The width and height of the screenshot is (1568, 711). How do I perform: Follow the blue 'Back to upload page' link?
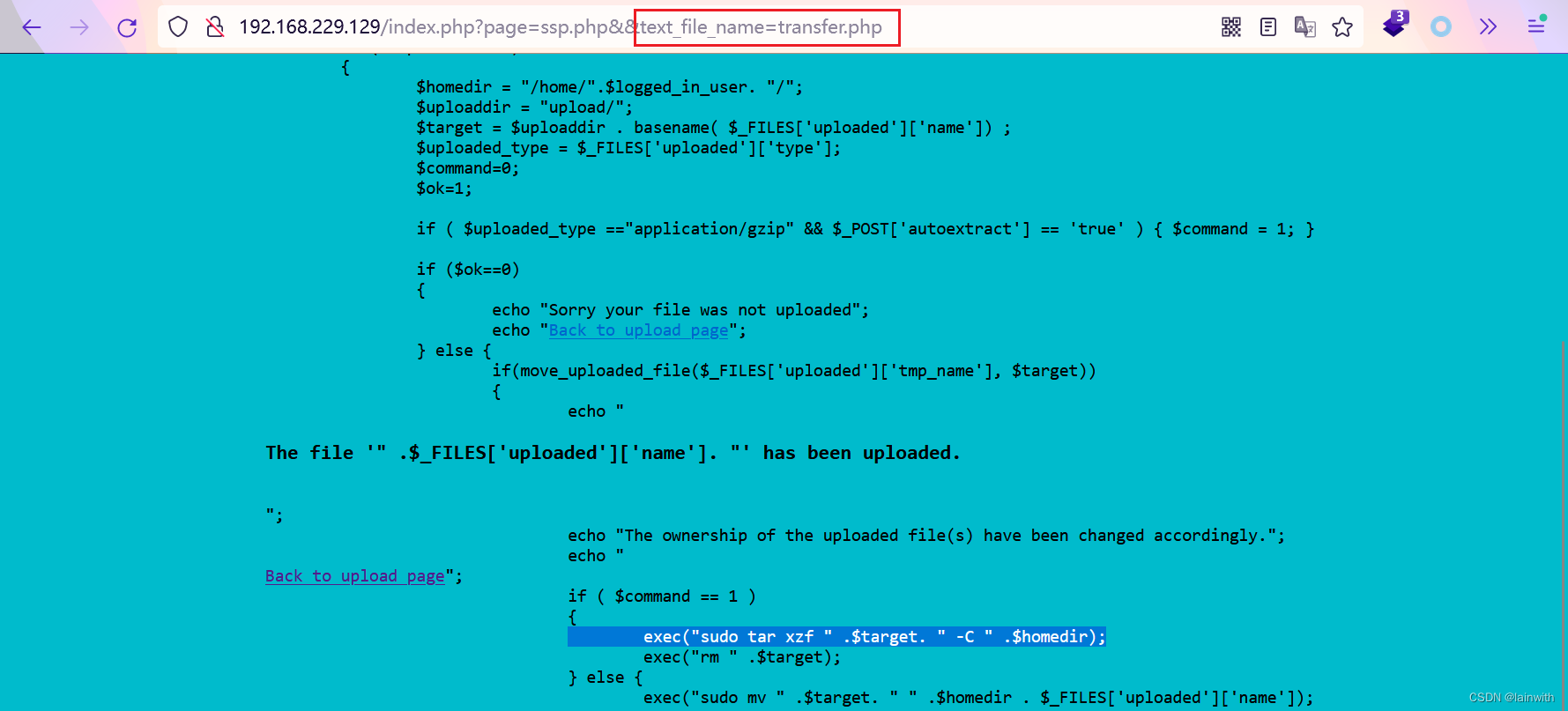639,330
